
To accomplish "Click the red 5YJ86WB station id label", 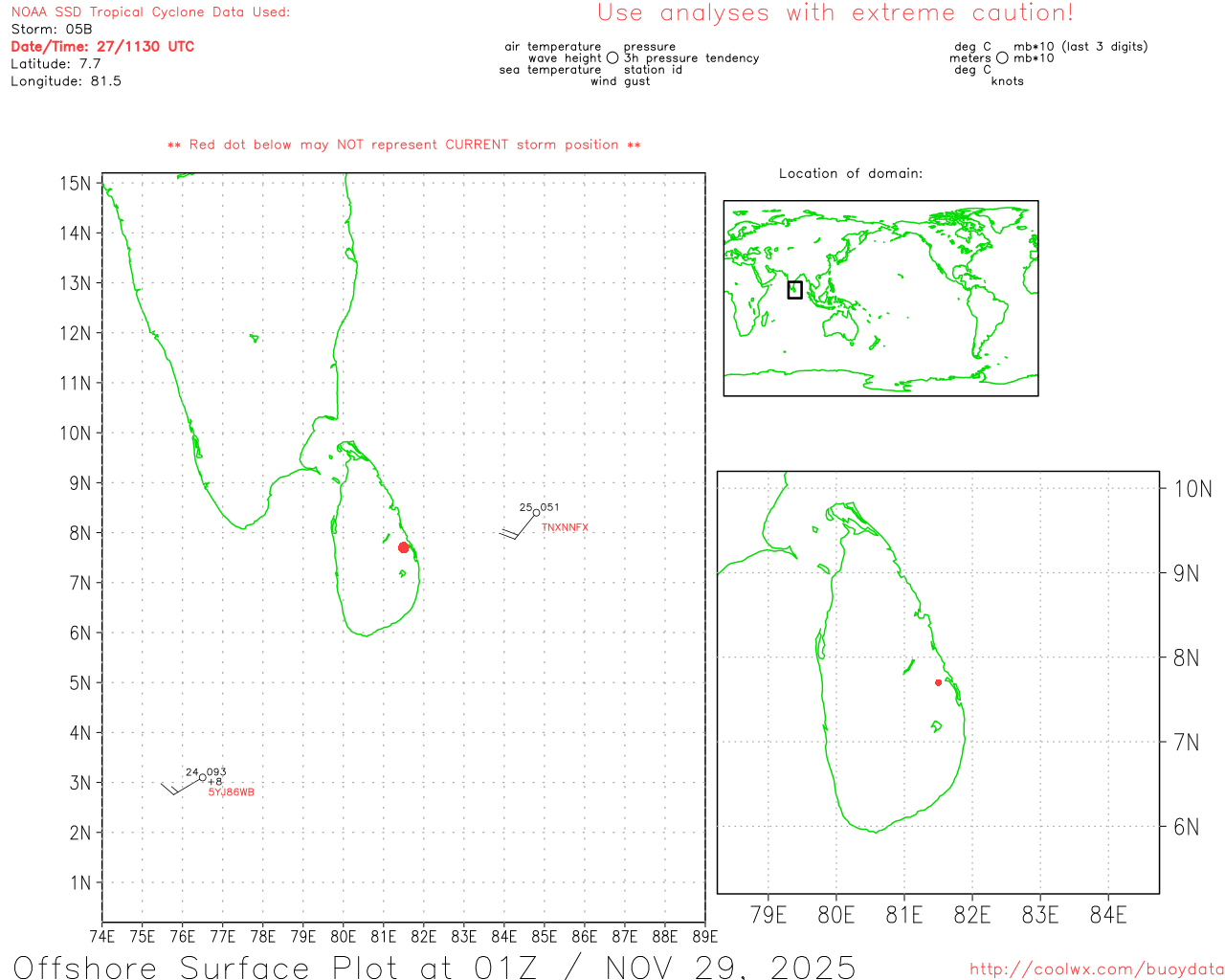I will pos(232,792).
